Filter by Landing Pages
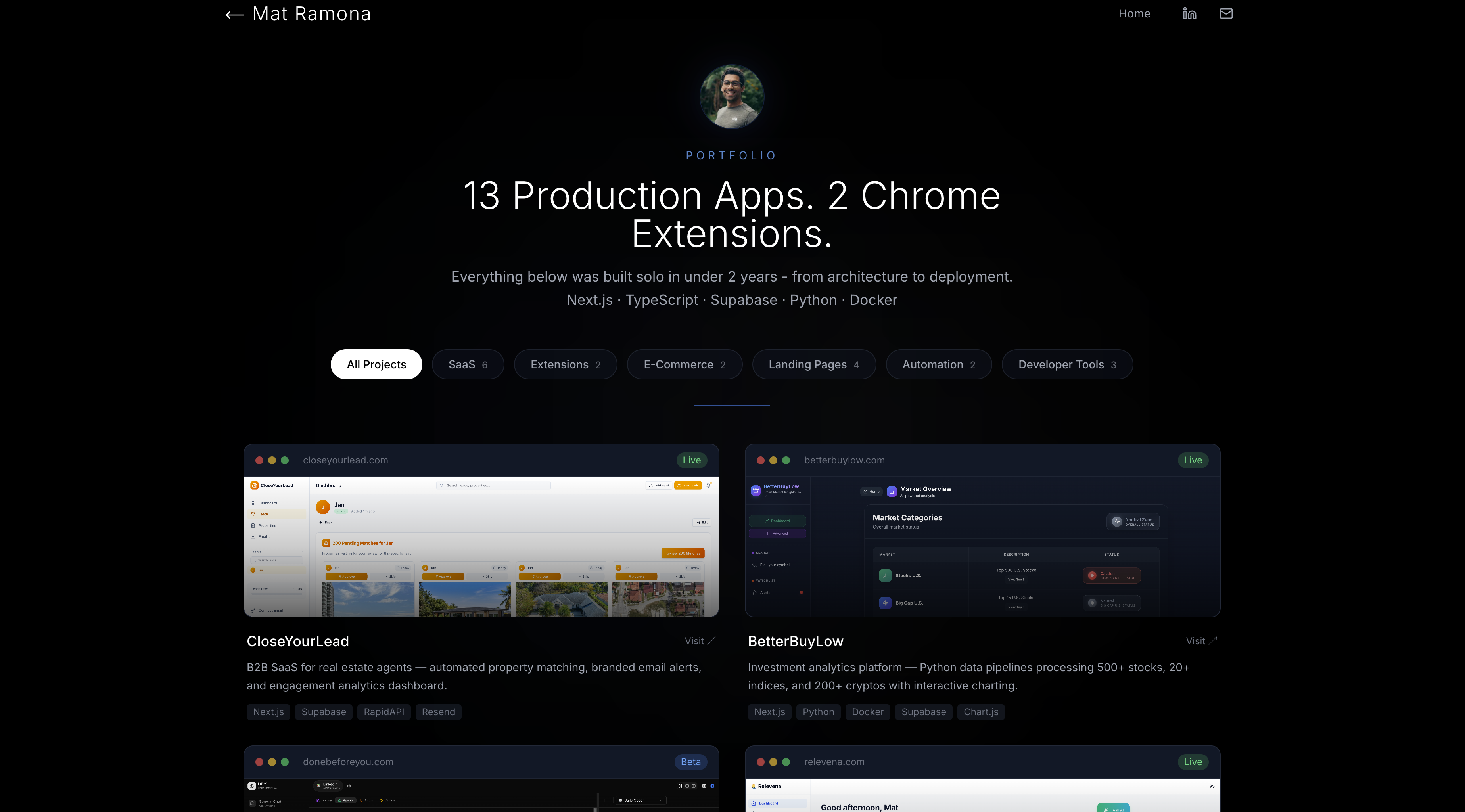 [813, 364]
